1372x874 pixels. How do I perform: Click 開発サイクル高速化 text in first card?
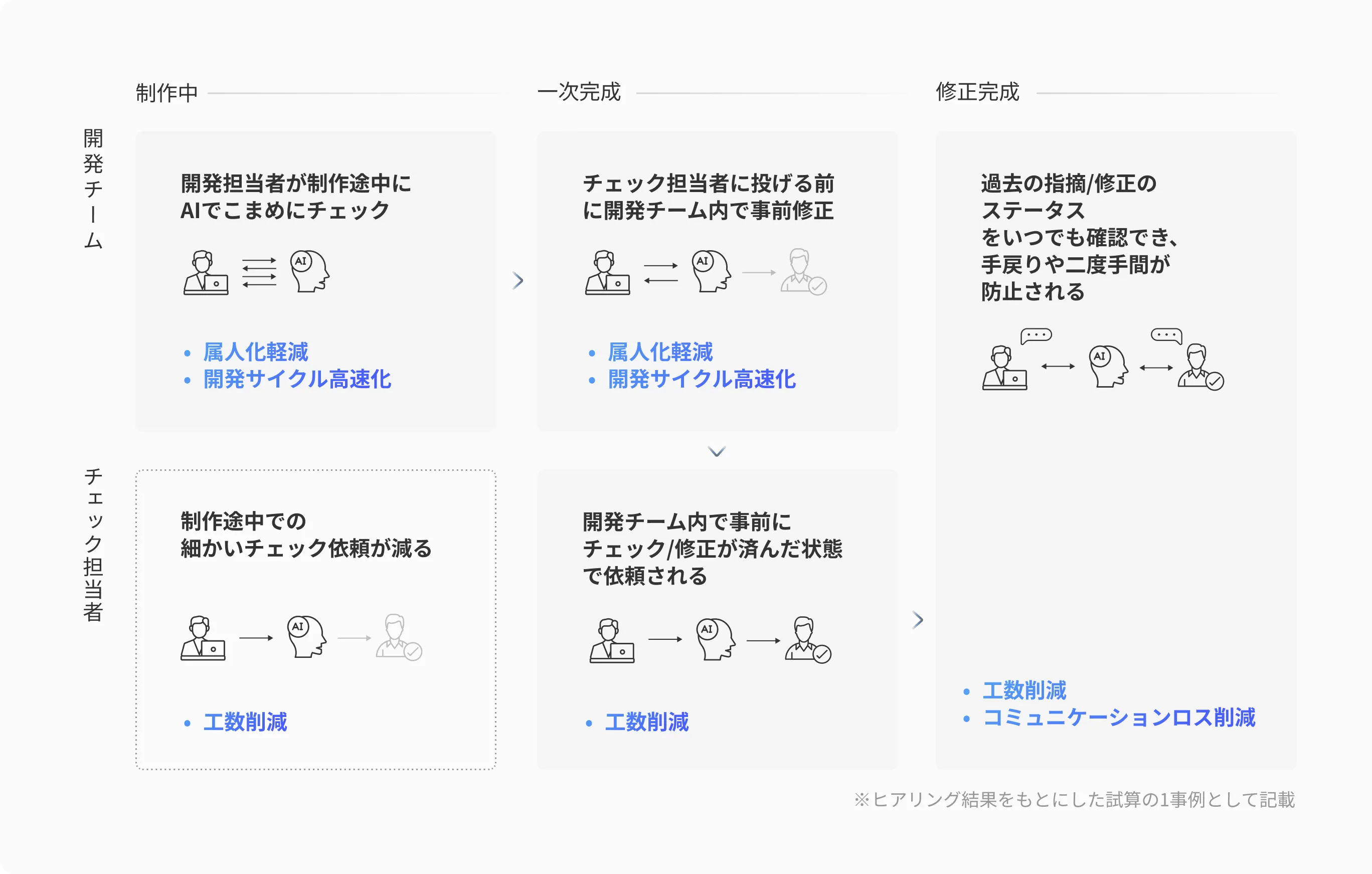297,379
